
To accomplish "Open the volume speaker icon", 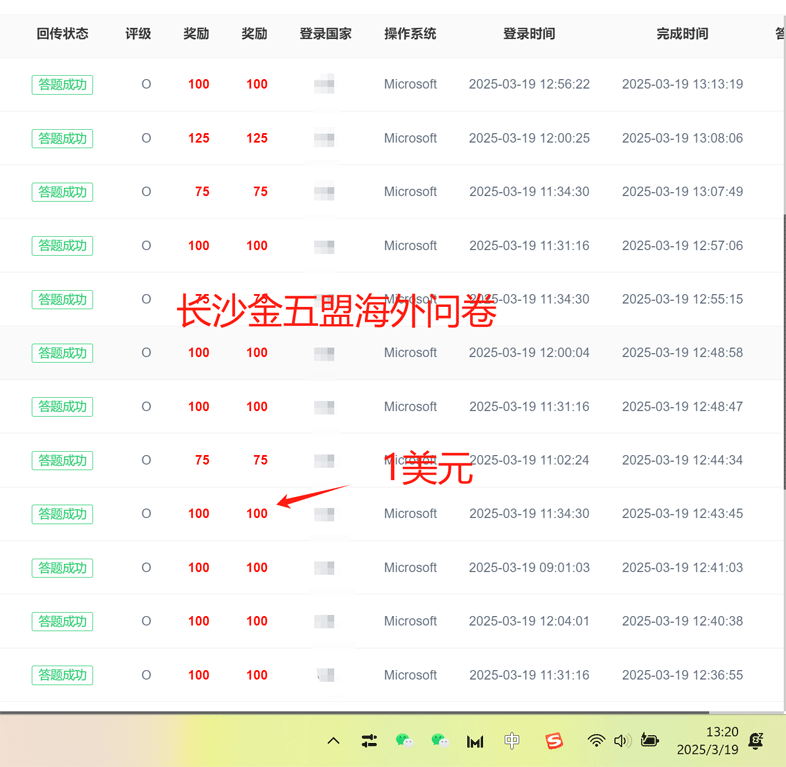I will [622, 740].
